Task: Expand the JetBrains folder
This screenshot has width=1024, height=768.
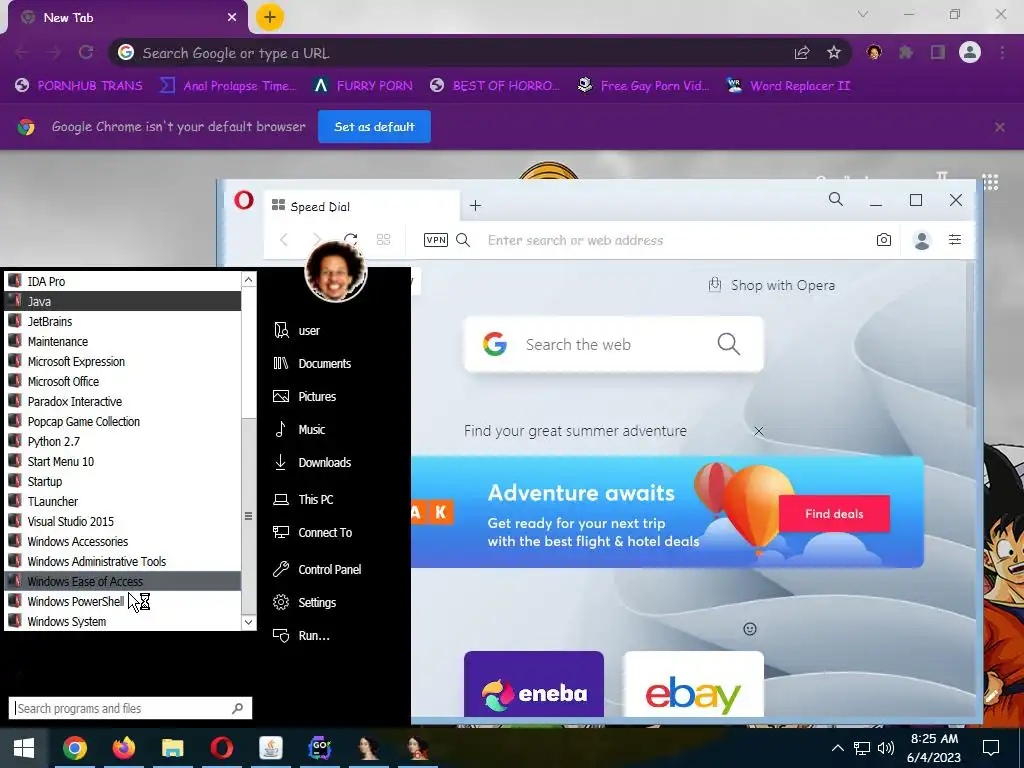Action: (123, 321)
